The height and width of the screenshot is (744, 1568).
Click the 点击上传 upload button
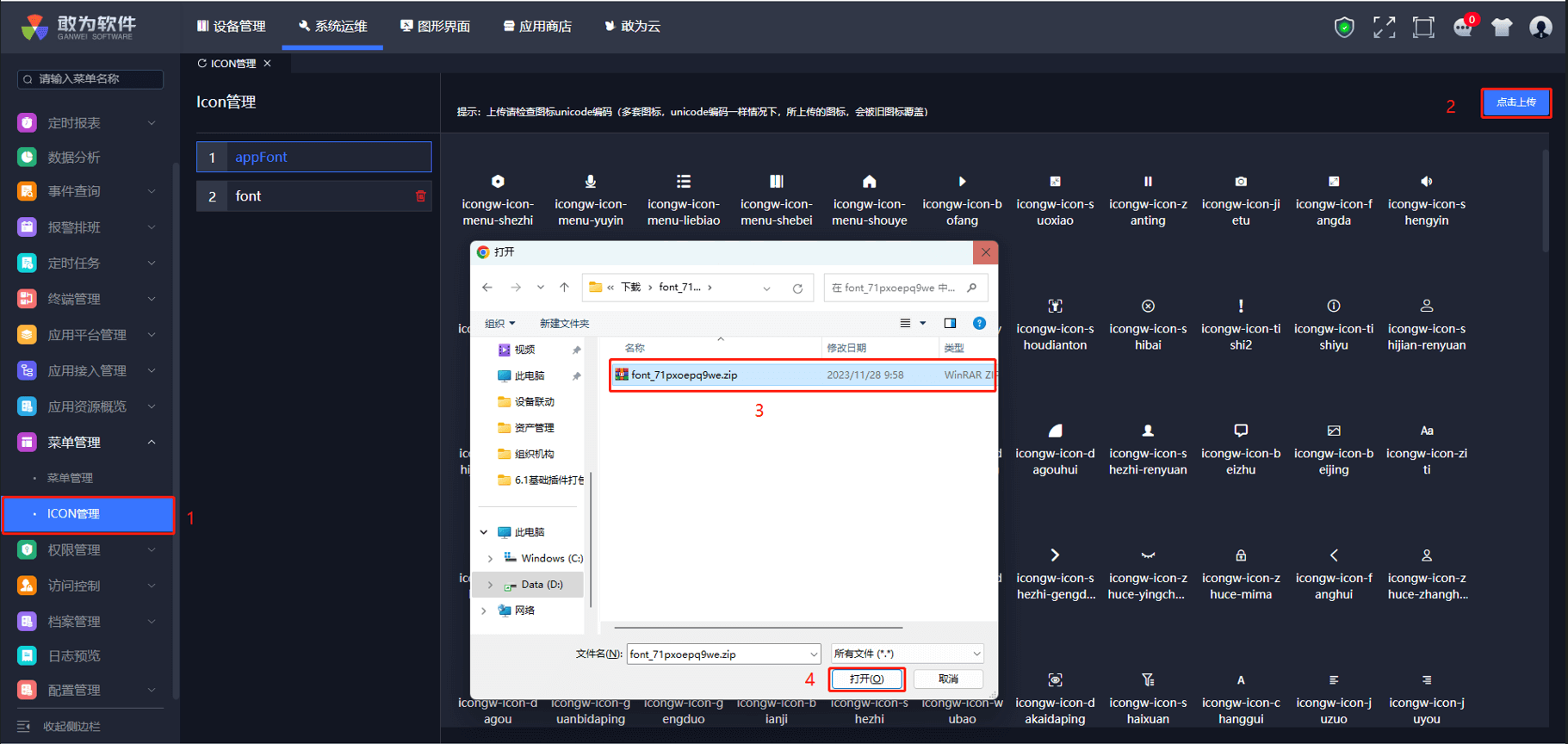pos(1515,102)
